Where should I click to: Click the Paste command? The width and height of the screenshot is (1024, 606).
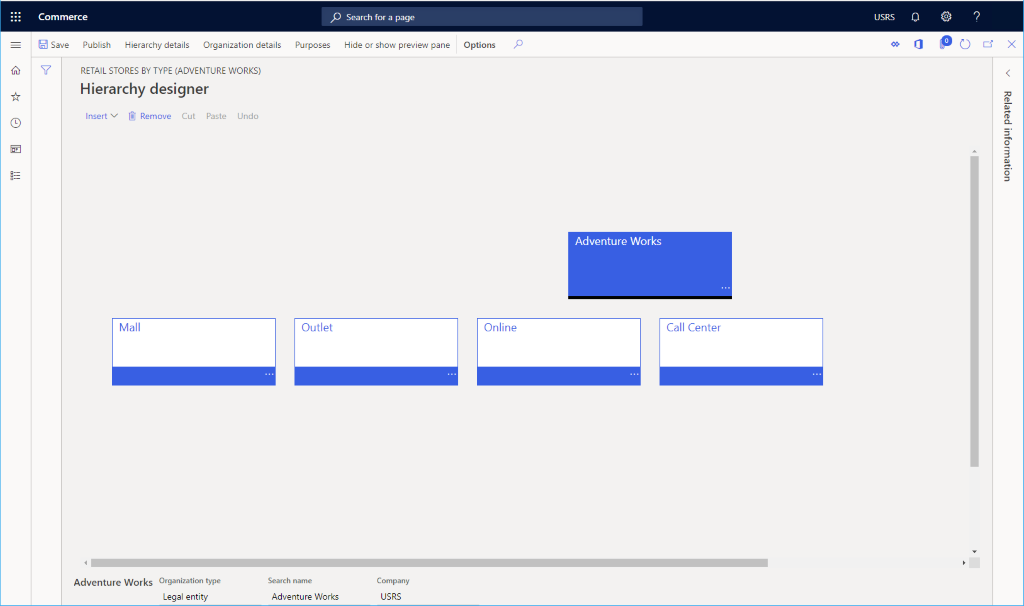pos(216,116)
